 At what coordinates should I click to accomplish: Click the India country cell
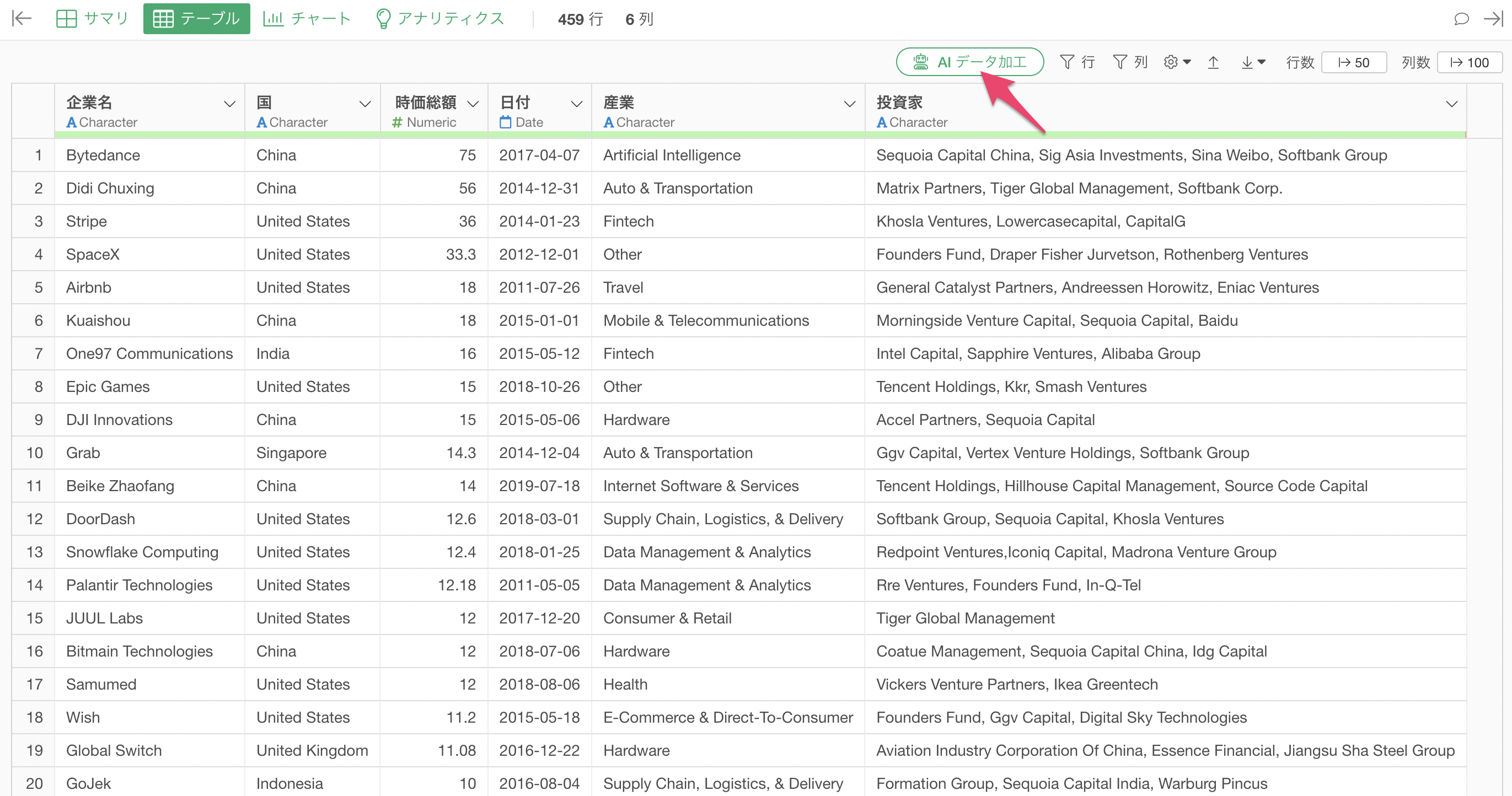click(312, 354)
